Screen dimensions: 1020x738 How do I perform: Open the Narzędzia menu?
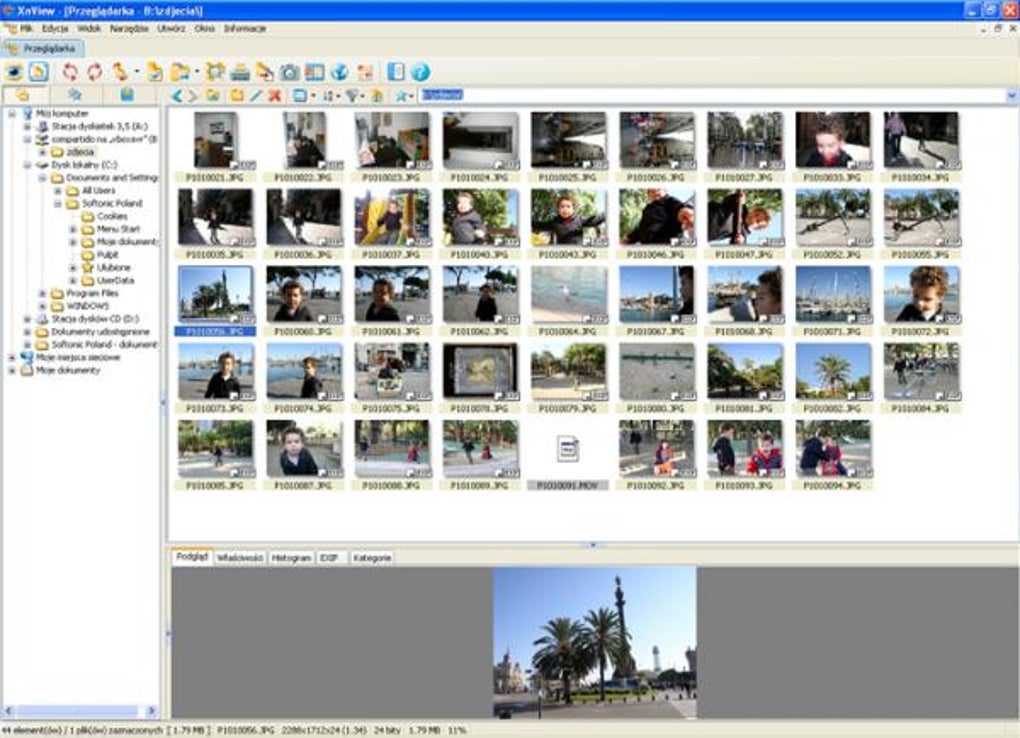pos(129,29)
